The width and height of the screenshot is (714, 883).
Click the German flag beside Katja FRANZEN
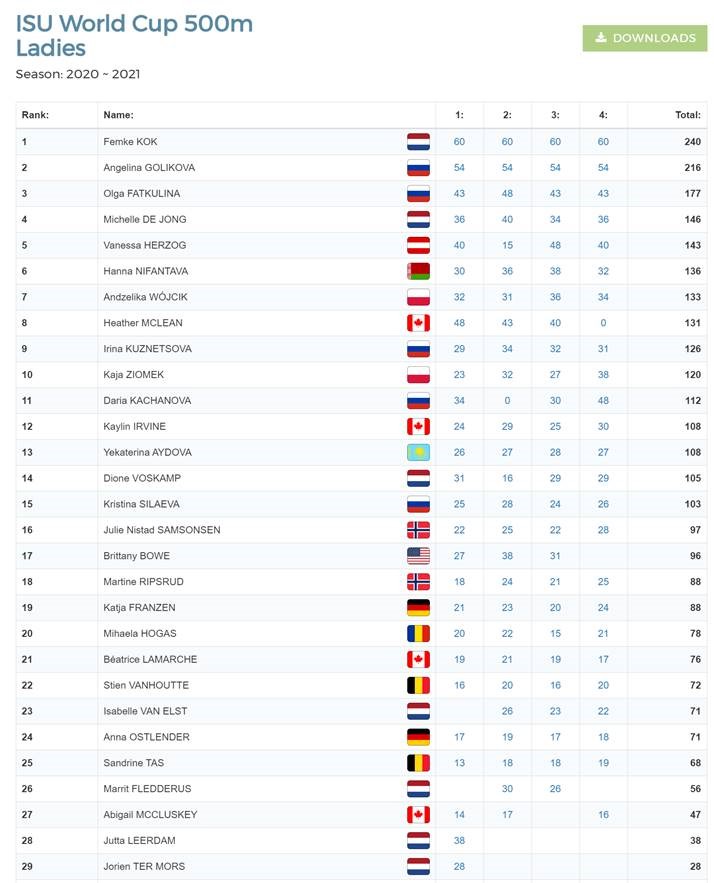tap(418, 608)
